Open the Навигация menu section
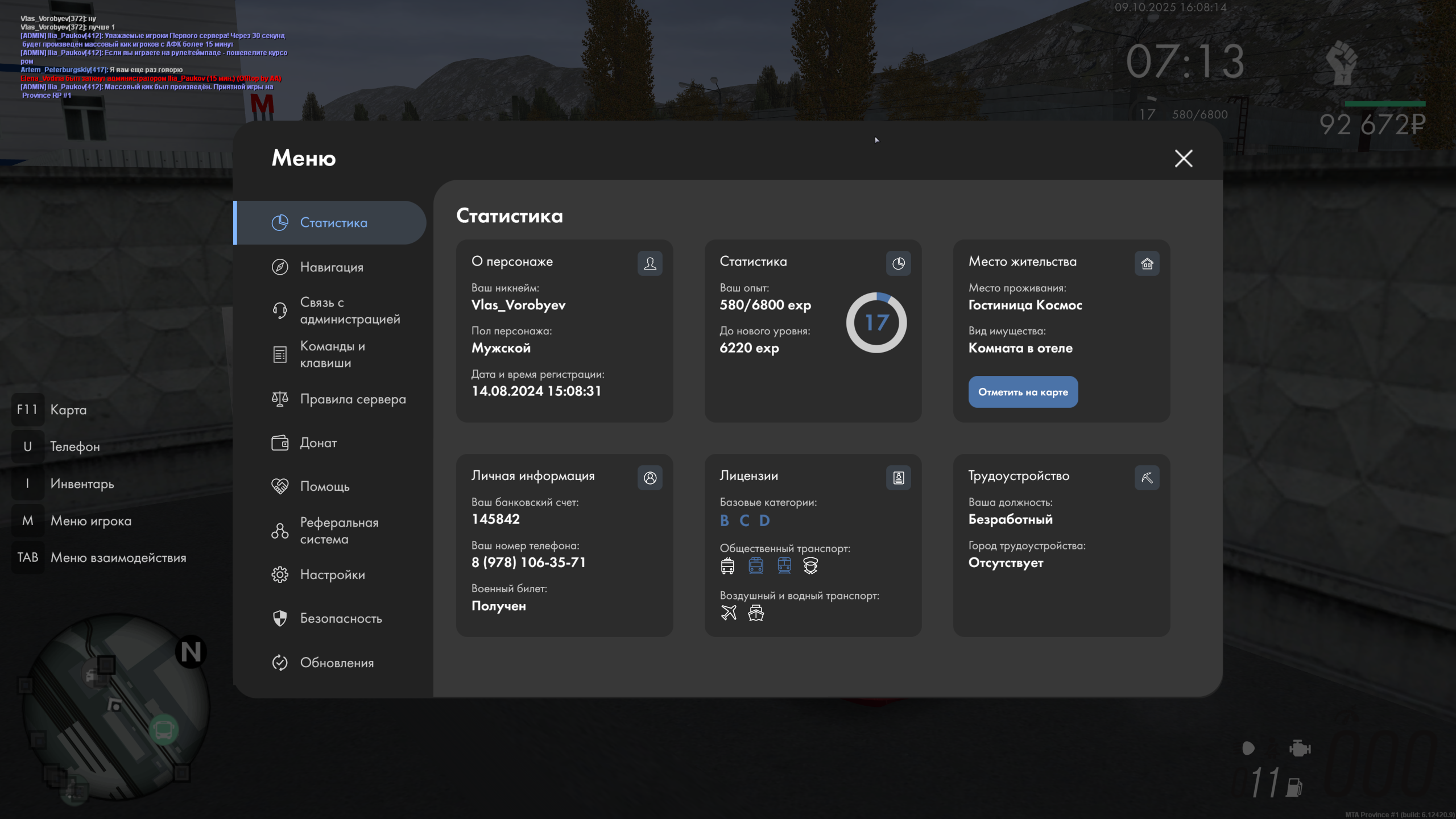1456x819 pixels. click(x=331, y=267)
